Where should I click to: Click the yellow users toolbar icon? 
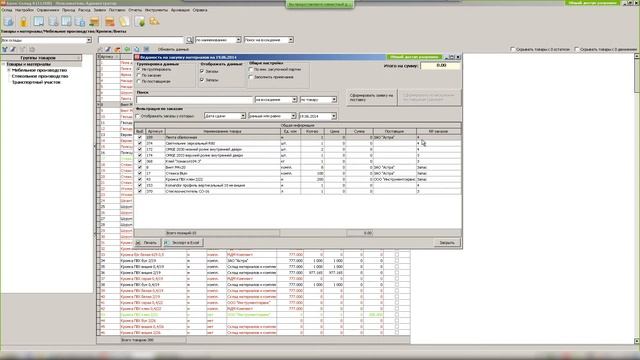[x=154, y=21]
